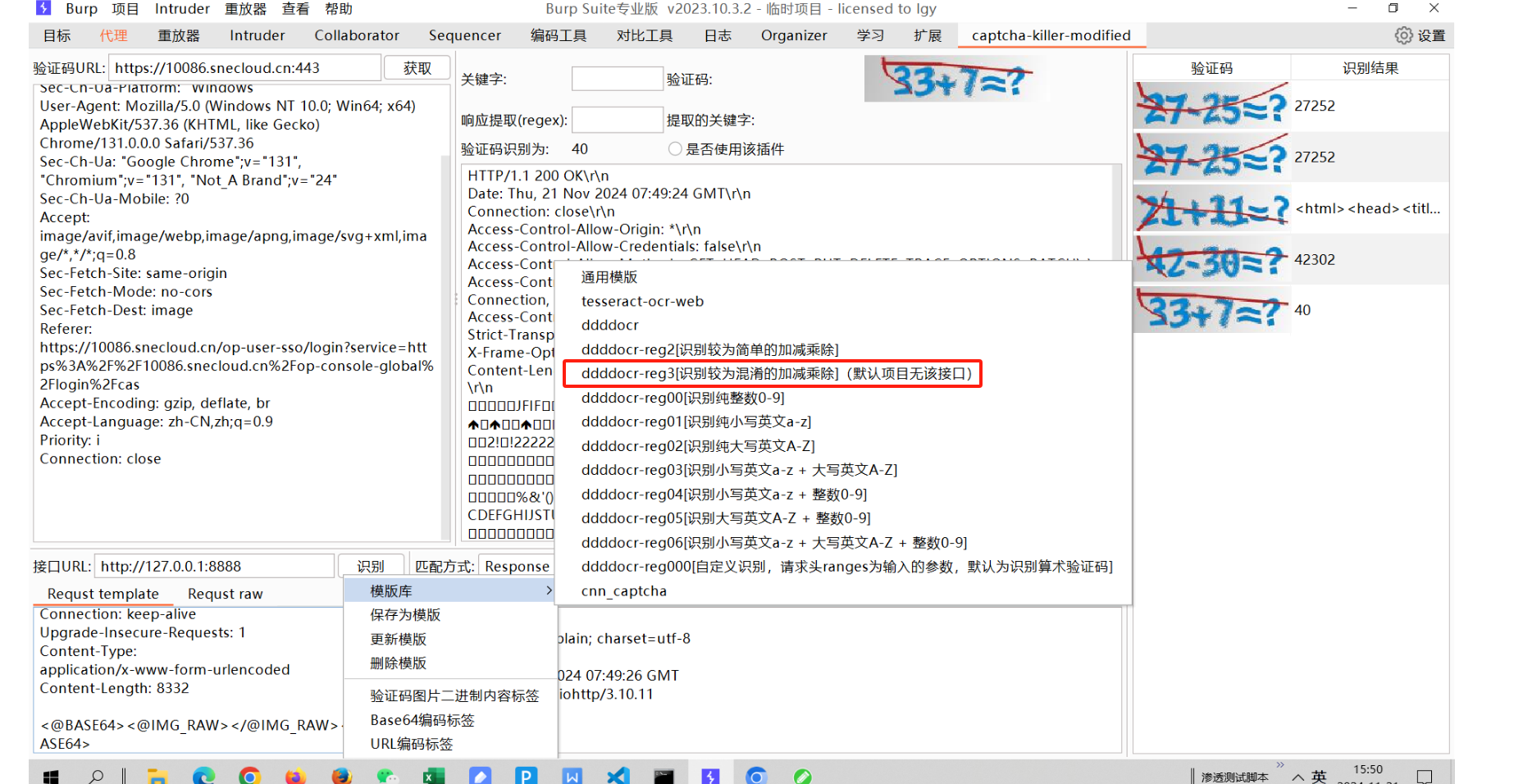Image resolution: width=1514 pixels, height=784 pixels.
Task: Select the Requst template tab
Action: point(103,594)
